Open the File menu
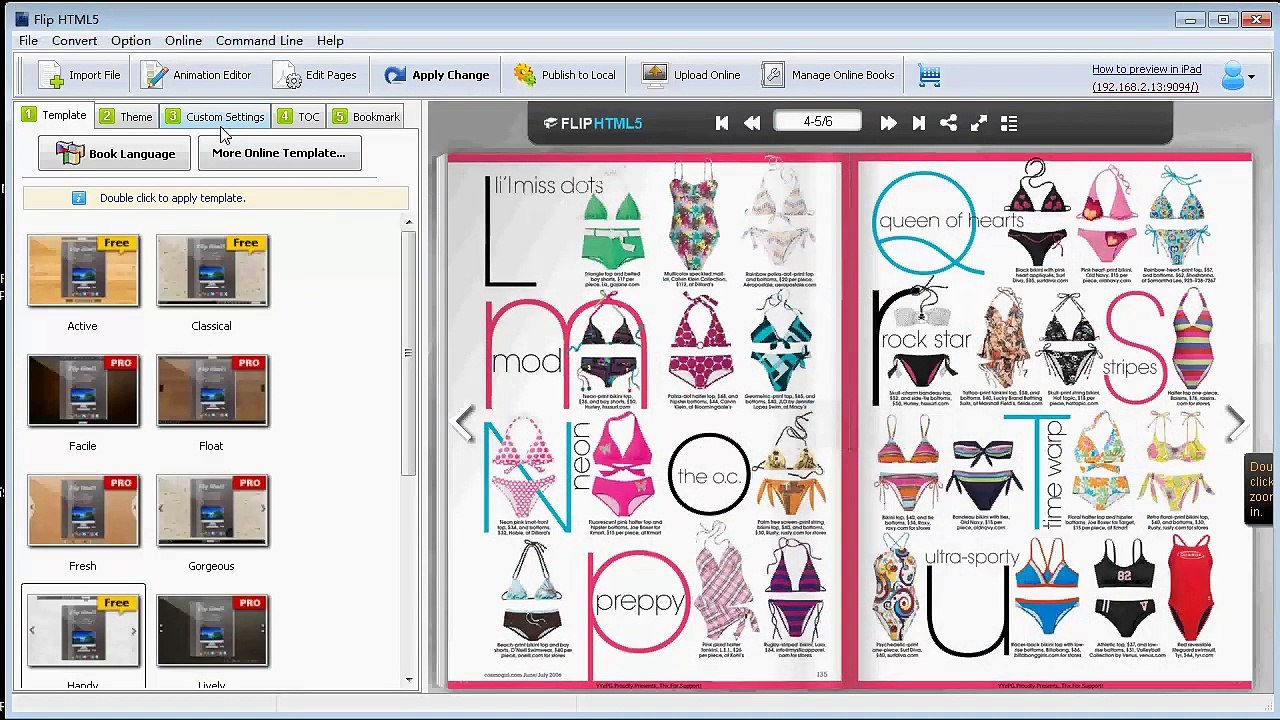This screenshot has height=720, width=1280. [28, 41]
